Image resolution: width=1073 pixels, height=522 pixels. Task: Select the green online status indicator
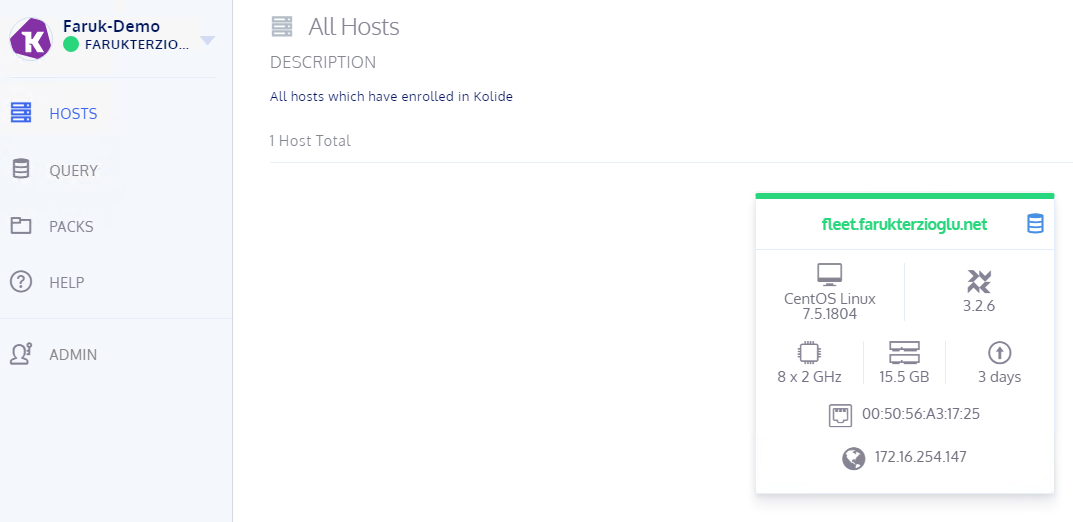click(x=70, y=44)
